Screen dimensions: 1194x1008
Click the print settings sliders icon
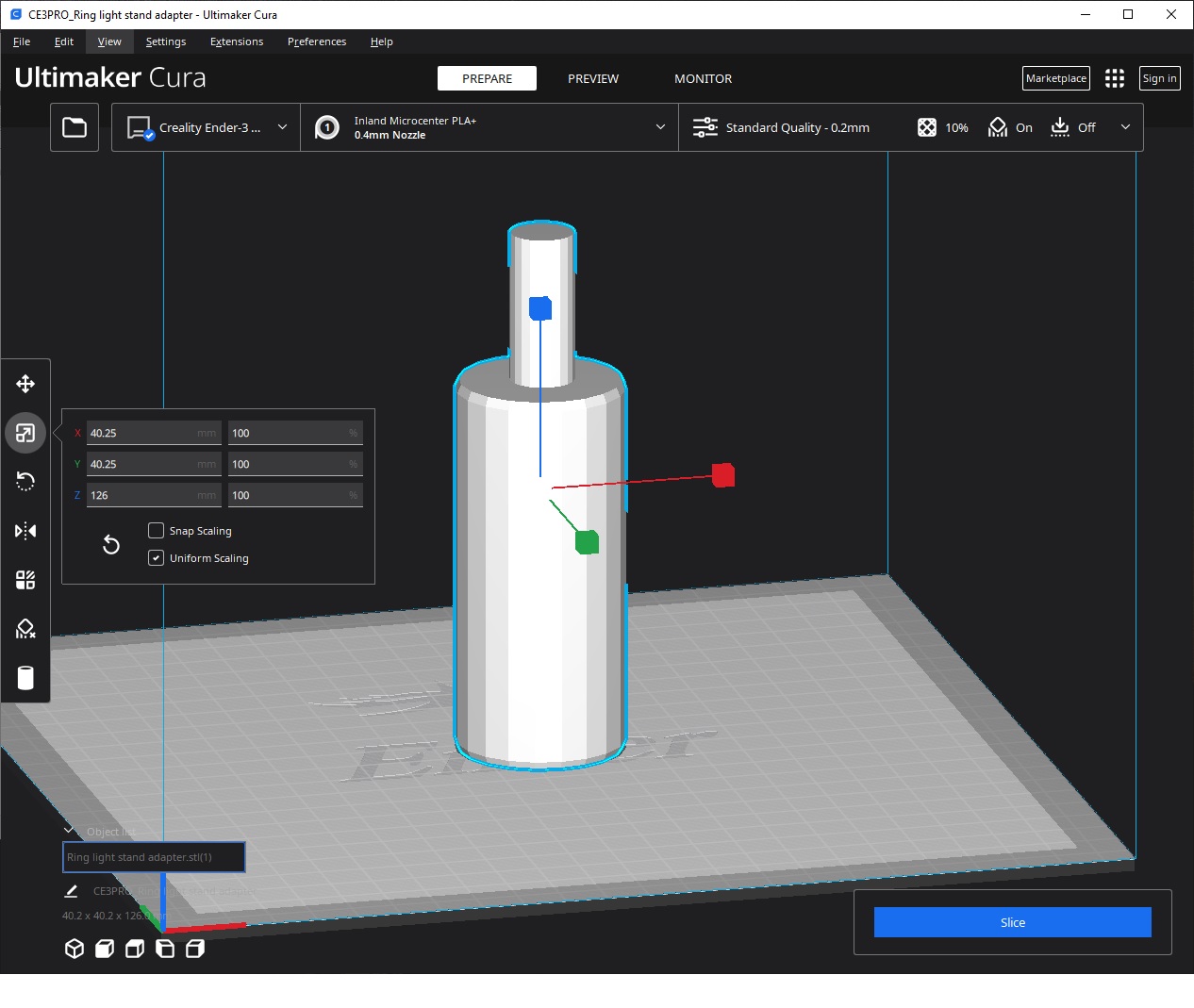point(705,127)
